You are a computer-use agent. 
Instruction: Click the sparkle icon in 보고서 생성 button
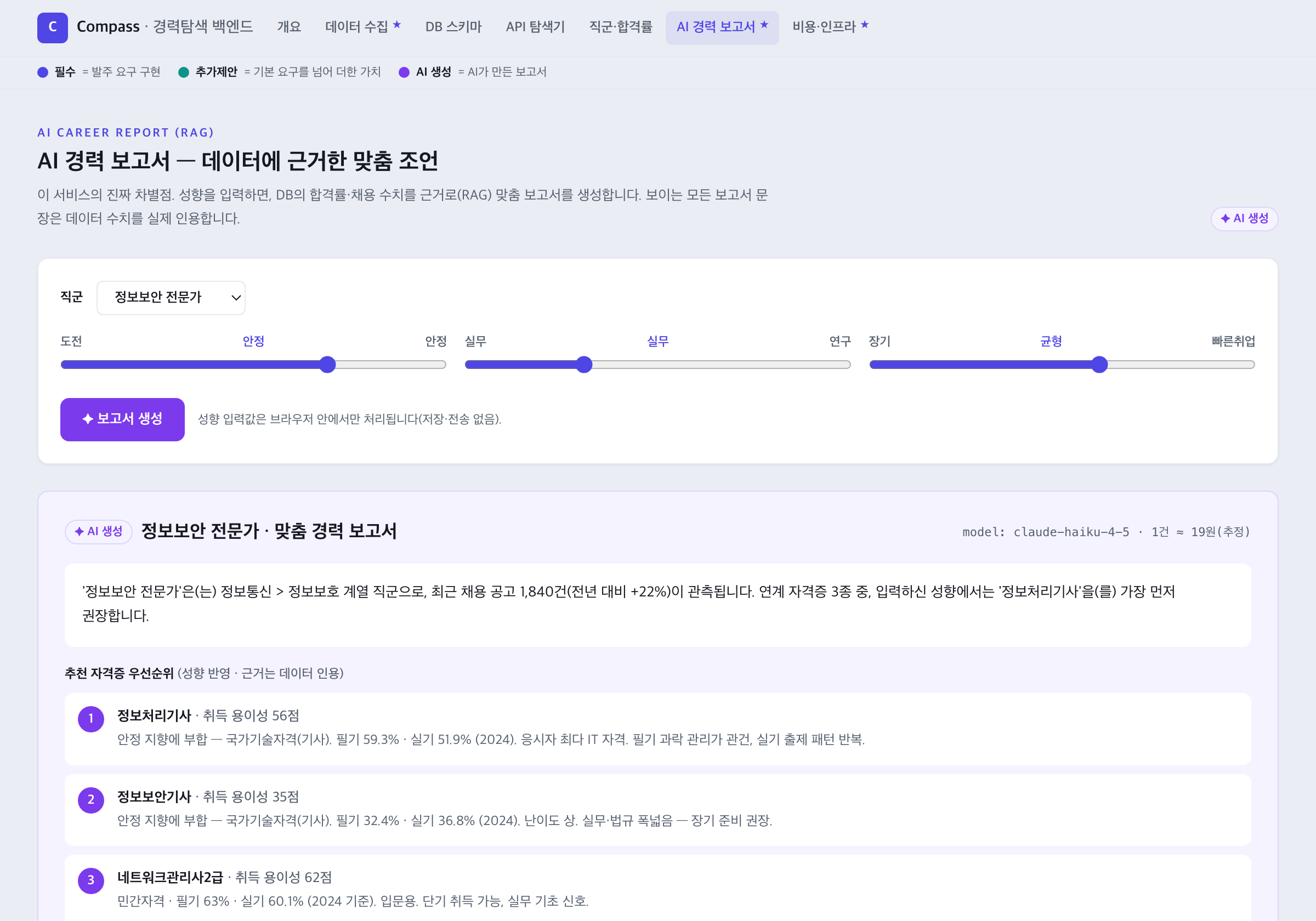click(x=88, y=419)
